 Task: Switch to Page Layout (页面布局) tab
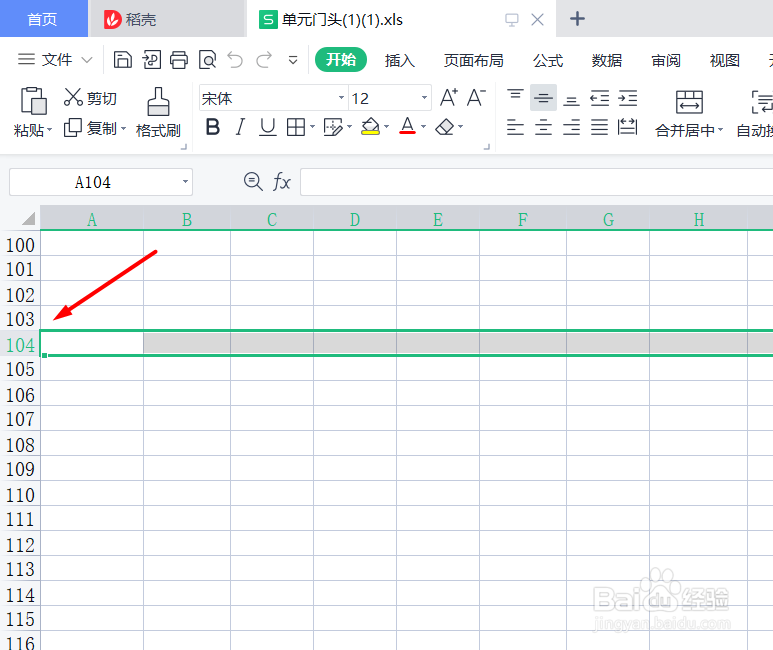point(473,60)
